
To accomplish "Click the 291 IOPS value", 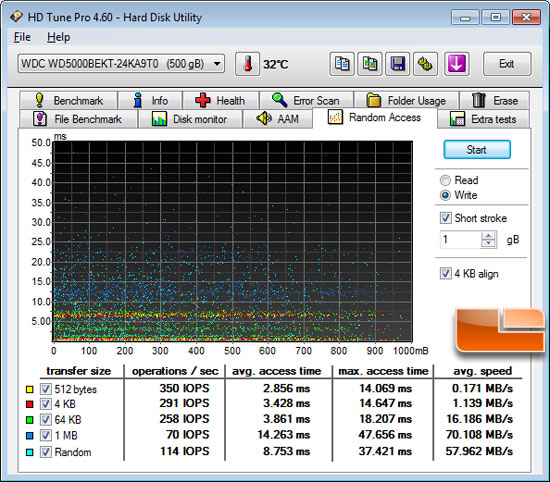I will click(x=185, y=403).
